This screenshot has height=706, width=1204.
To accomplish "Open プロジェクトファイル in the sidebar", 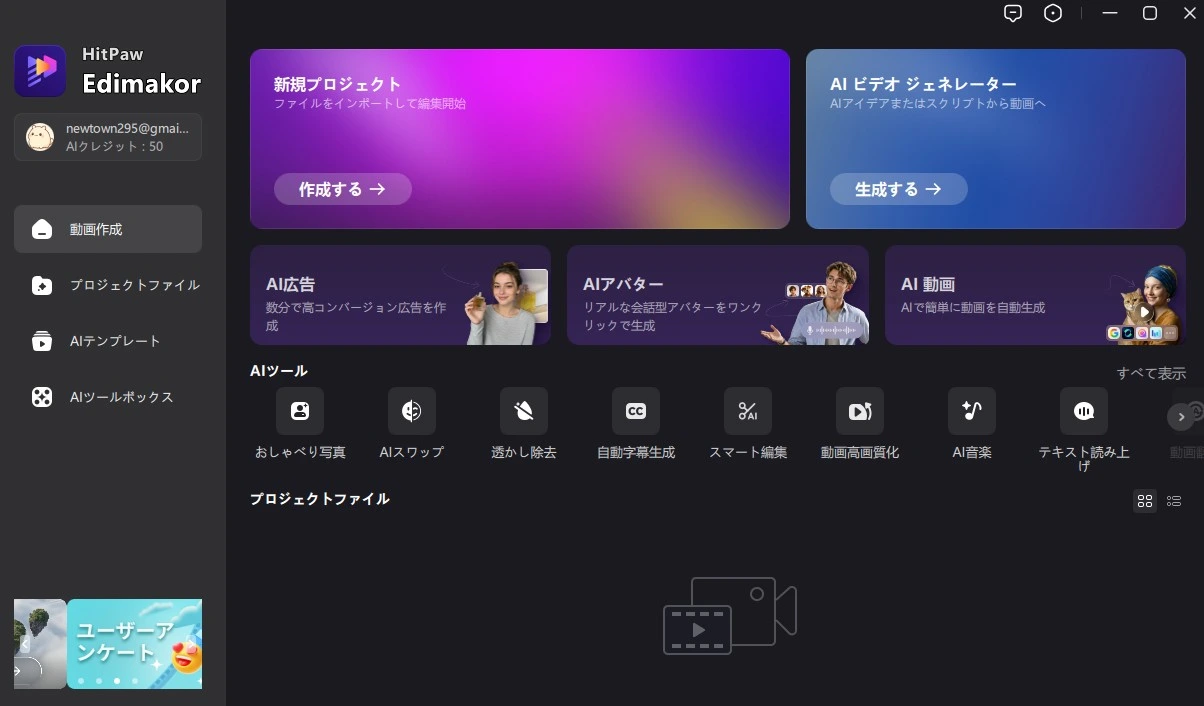I will pyautogui.click(x=108, y=285).
